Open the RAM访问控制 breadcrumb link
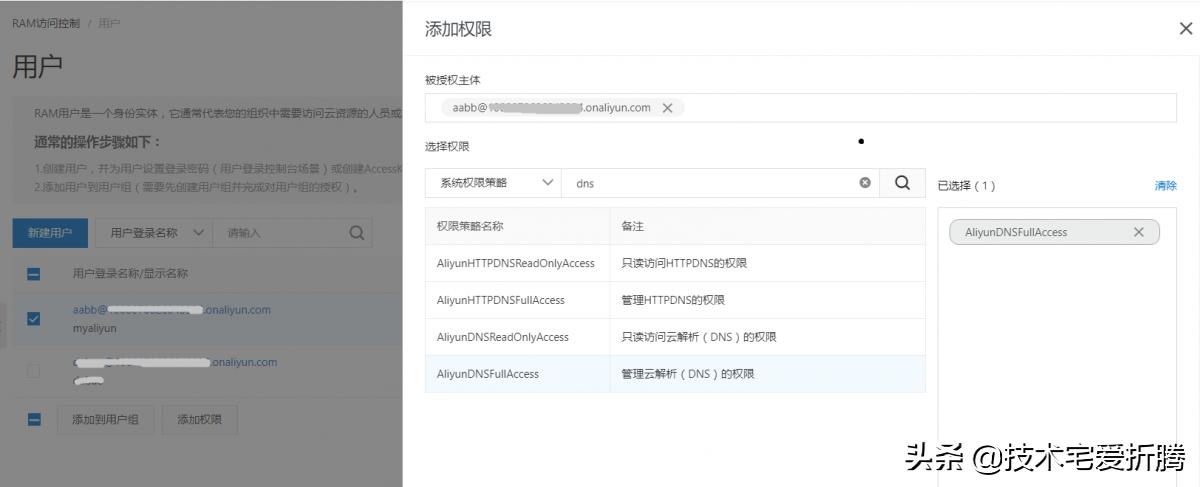 45,23
